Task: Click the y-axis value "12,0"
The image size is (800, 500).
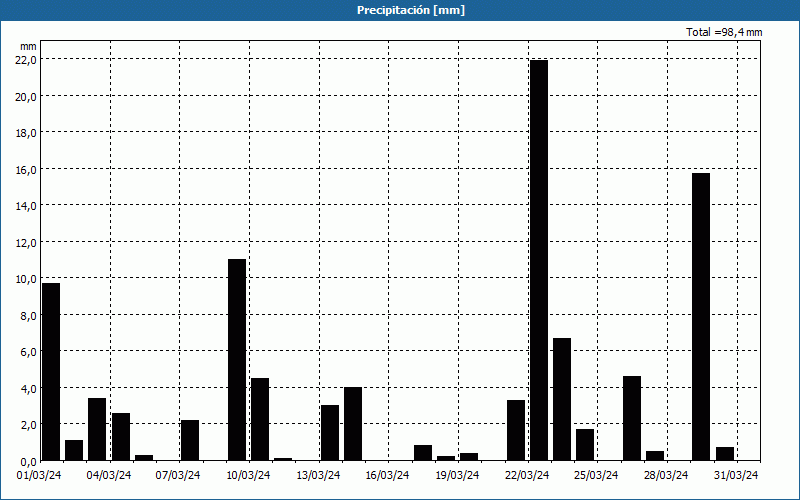Action: (27, 242)
